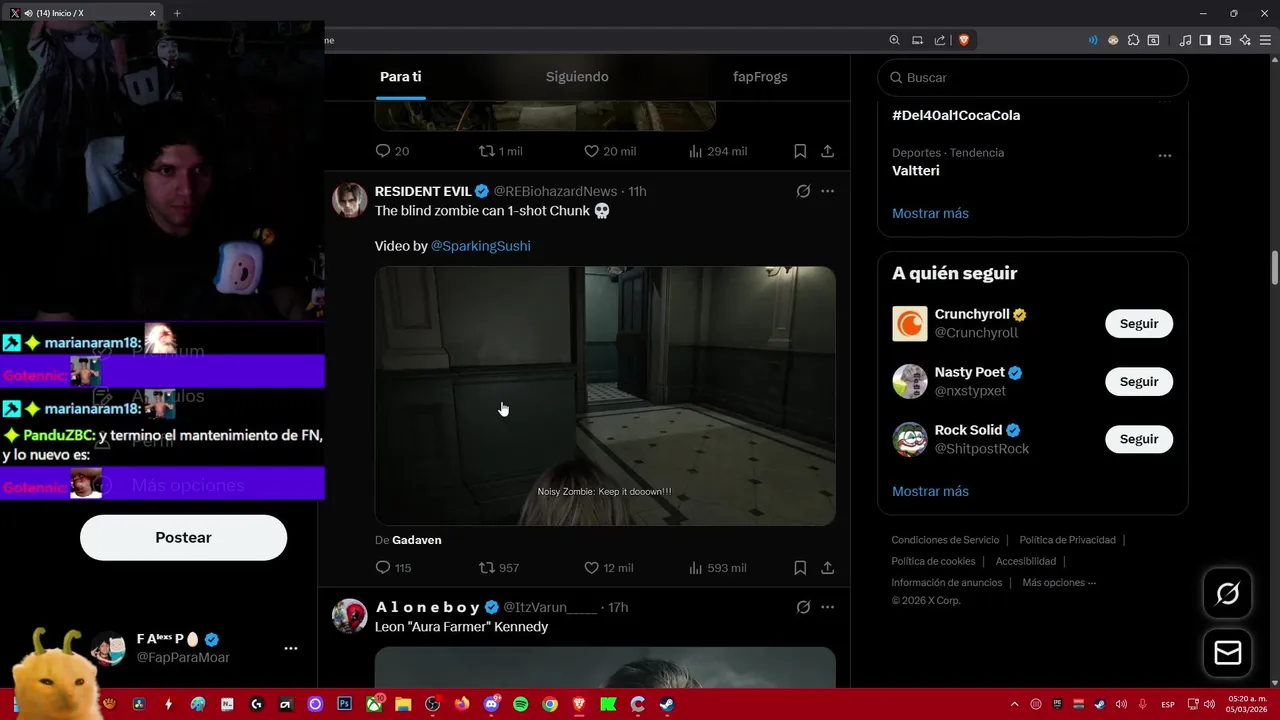Follow Crunchyroll with the Seguir button
The height and width of the screenshot is (720, 1280).
tap(1139, 324)
